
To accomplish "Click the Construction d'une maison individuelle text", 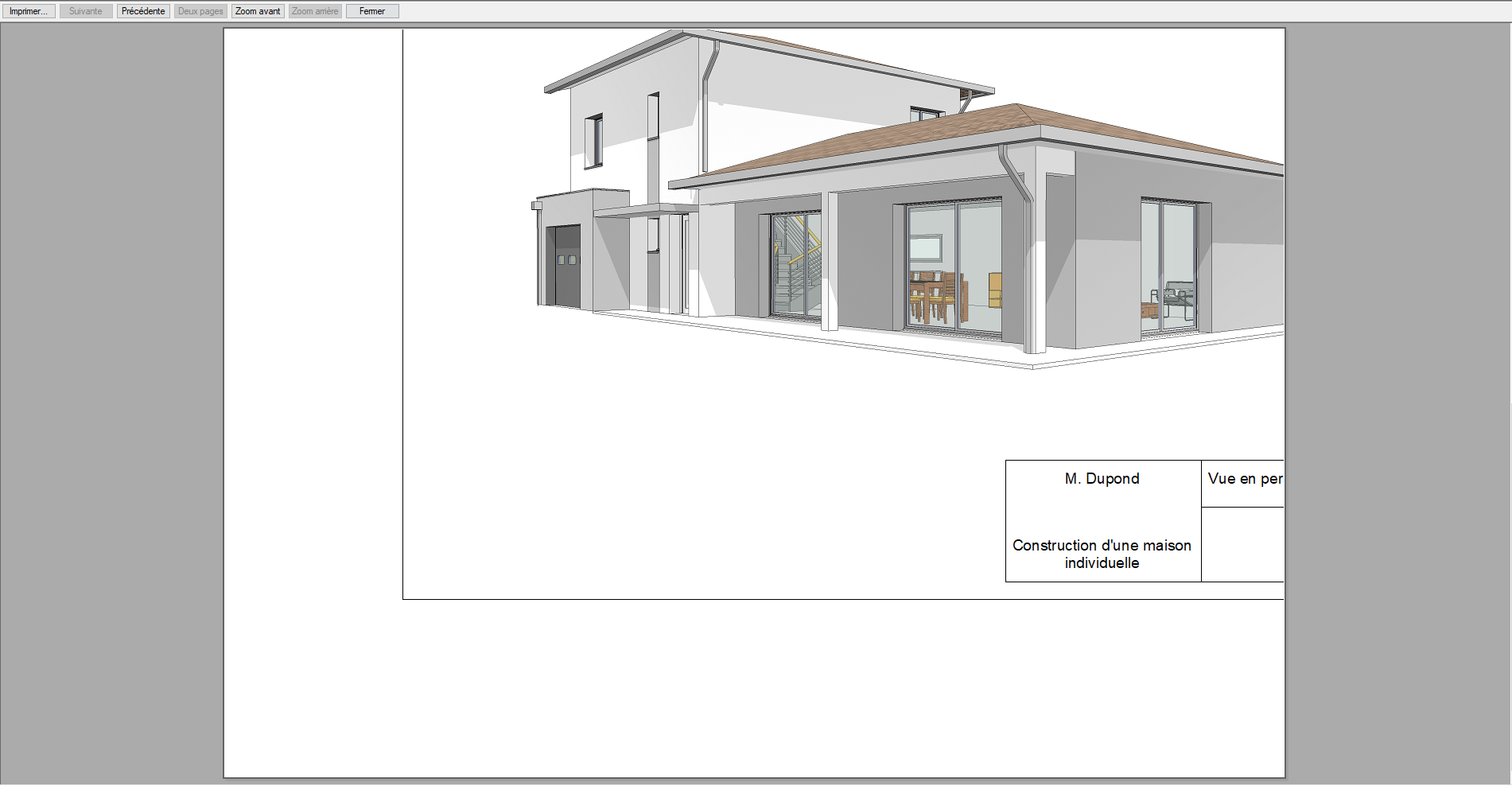I will pyautogui.click(x=1102, y=554).
